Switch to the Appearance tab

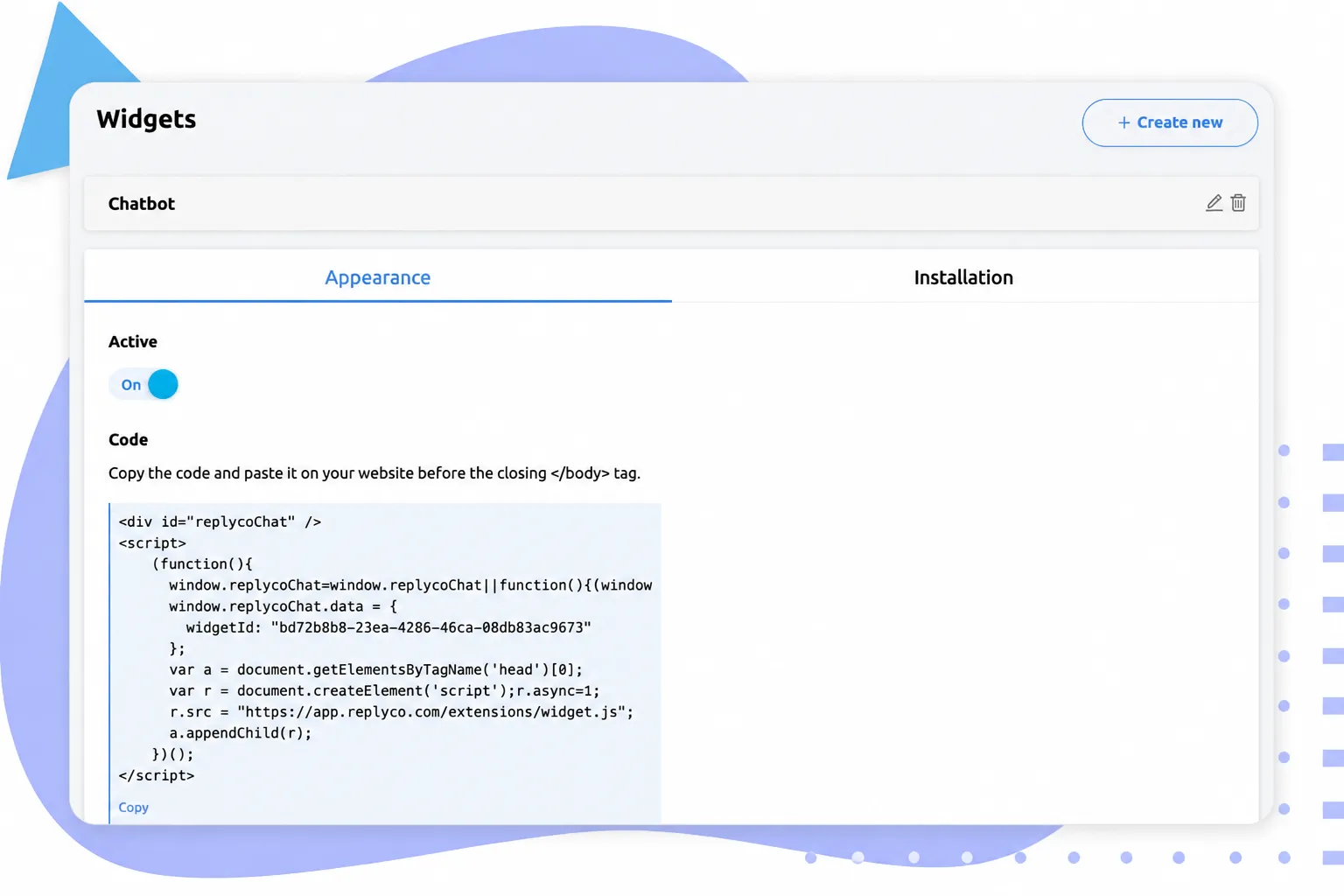(x=378, y=277)
